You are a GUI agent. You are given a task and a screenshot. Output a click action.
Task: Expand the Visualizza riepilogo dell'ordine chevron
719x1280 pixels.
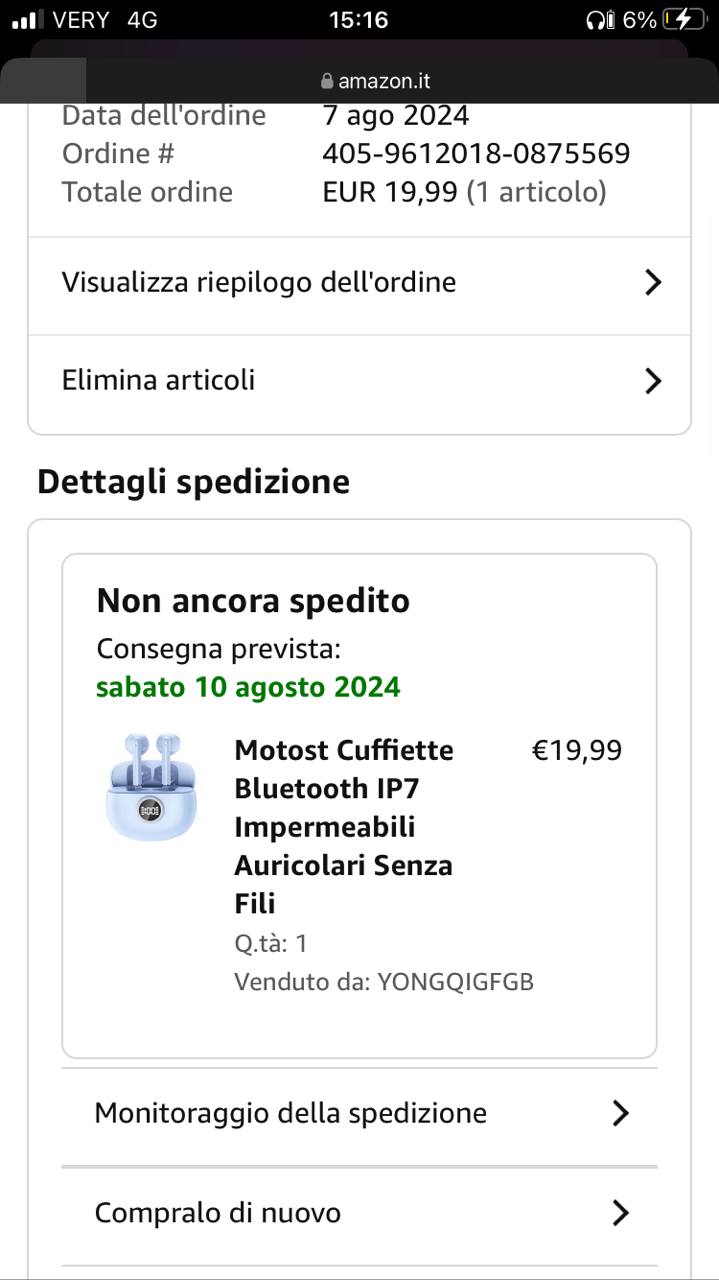[653, 283]
